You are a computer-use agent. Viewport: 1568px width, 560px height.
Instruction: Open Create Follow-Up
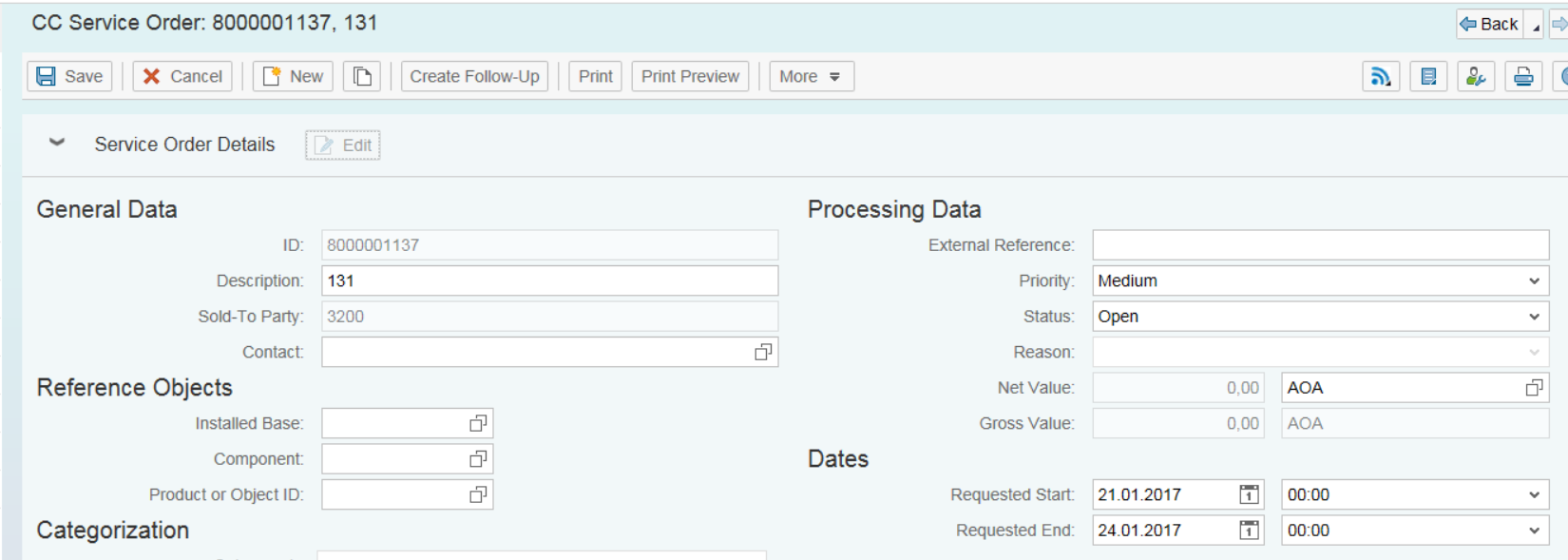(x=474, y=76)
